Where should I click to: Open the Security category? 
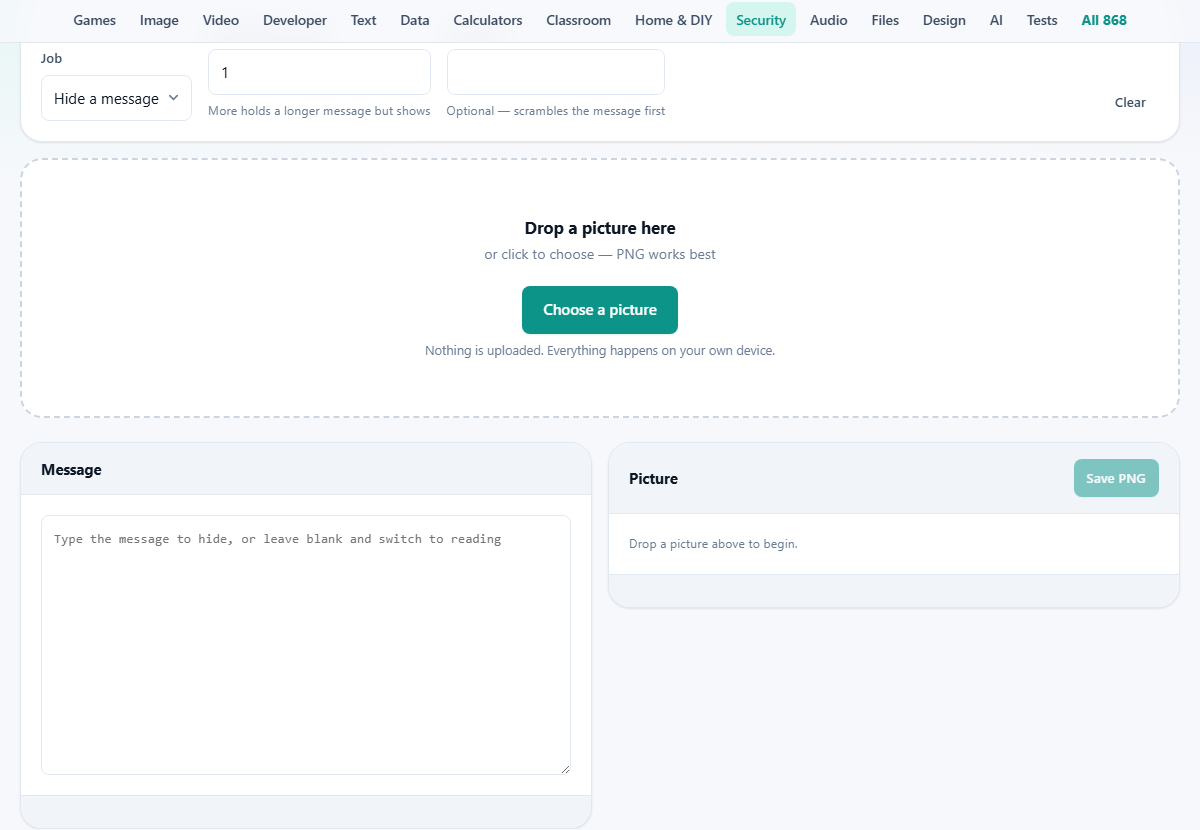pos(761,20)
